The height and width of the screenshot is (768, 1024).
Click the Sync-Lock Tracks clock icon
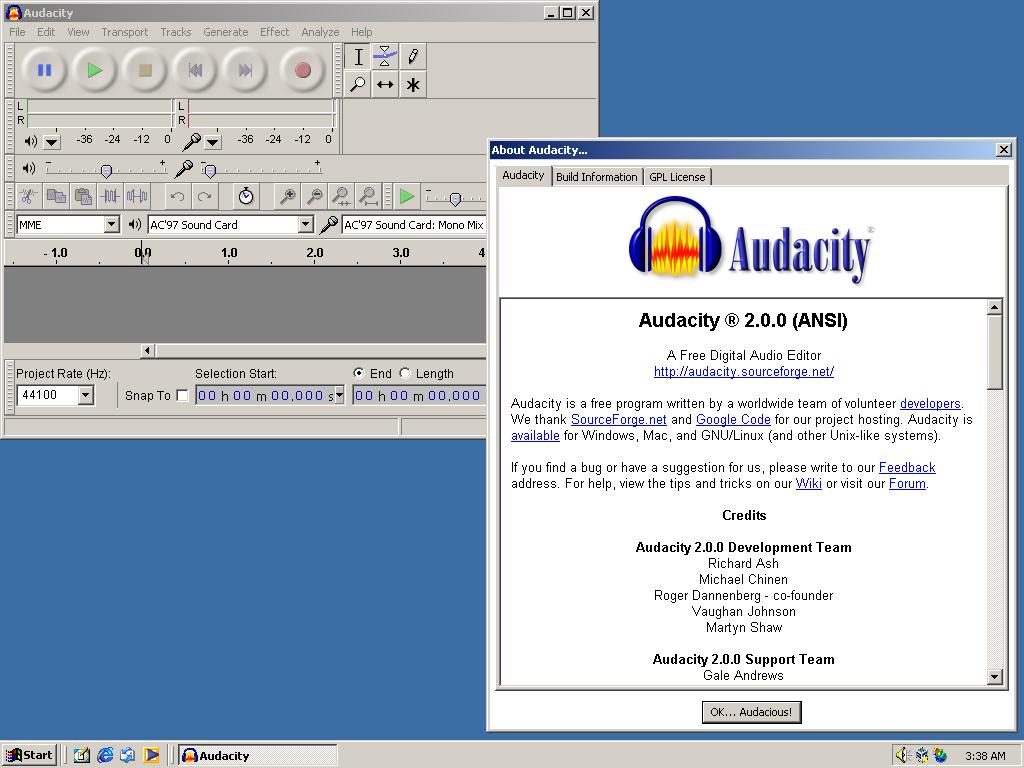(x=246, y=196)
